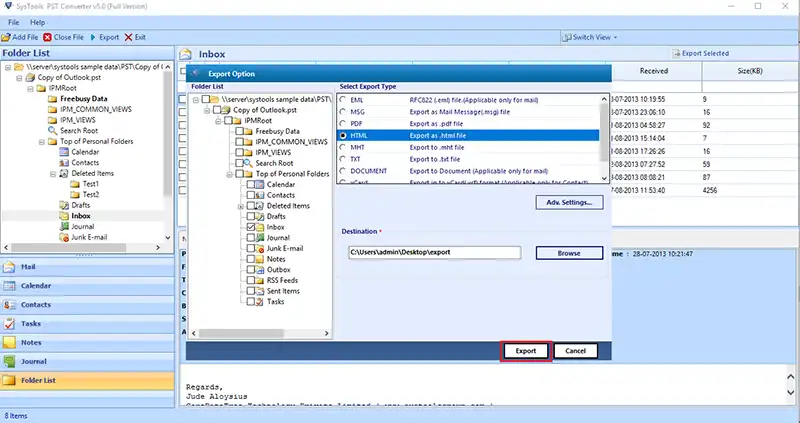Check the Notes checkbox in Export Option
Viewport: 800px width, 423px height.
(251, 259)
